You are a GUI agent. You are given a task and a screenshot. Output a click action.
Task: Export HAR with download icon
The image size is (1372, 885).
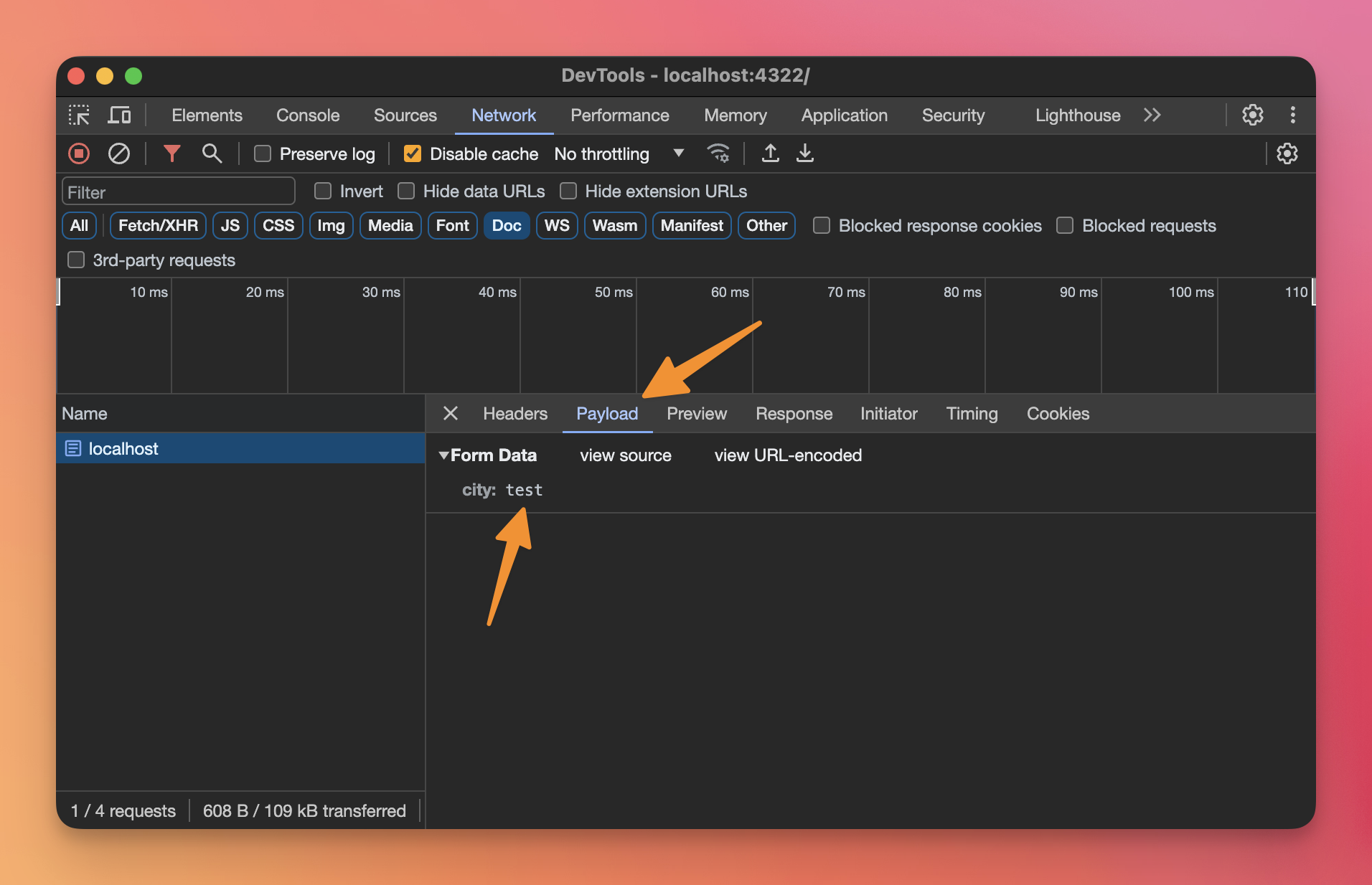(x=805, y=153)
